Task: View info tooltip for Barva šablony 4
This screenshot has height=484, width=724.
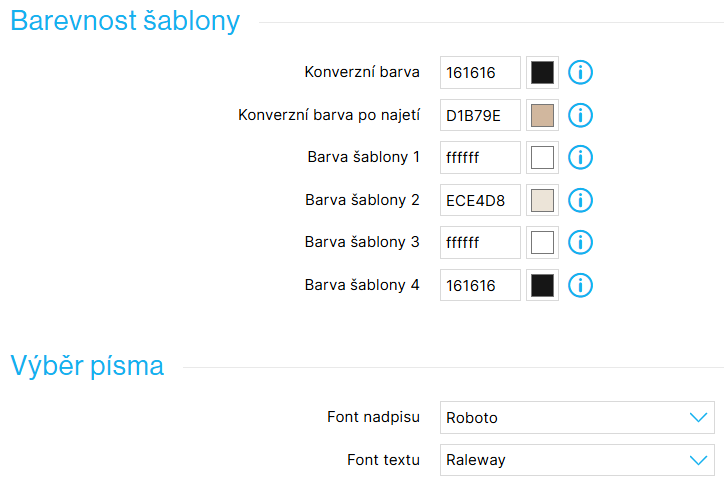Action: click(581, 285)
